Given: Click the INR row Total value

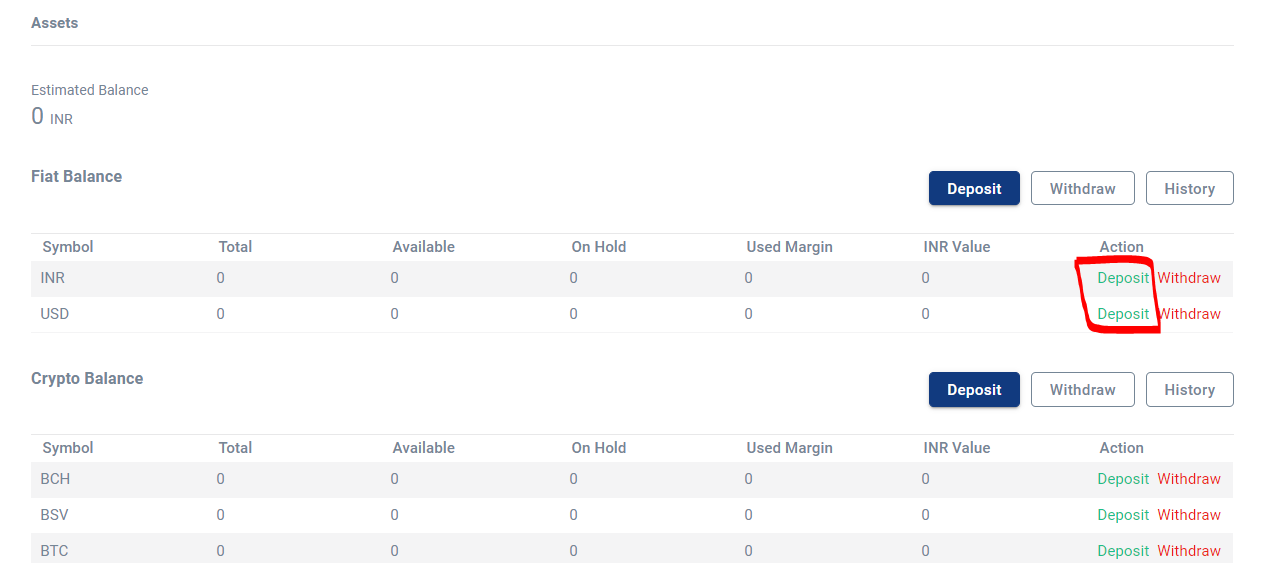Looking at the screenshot, I should coord(221,278).
